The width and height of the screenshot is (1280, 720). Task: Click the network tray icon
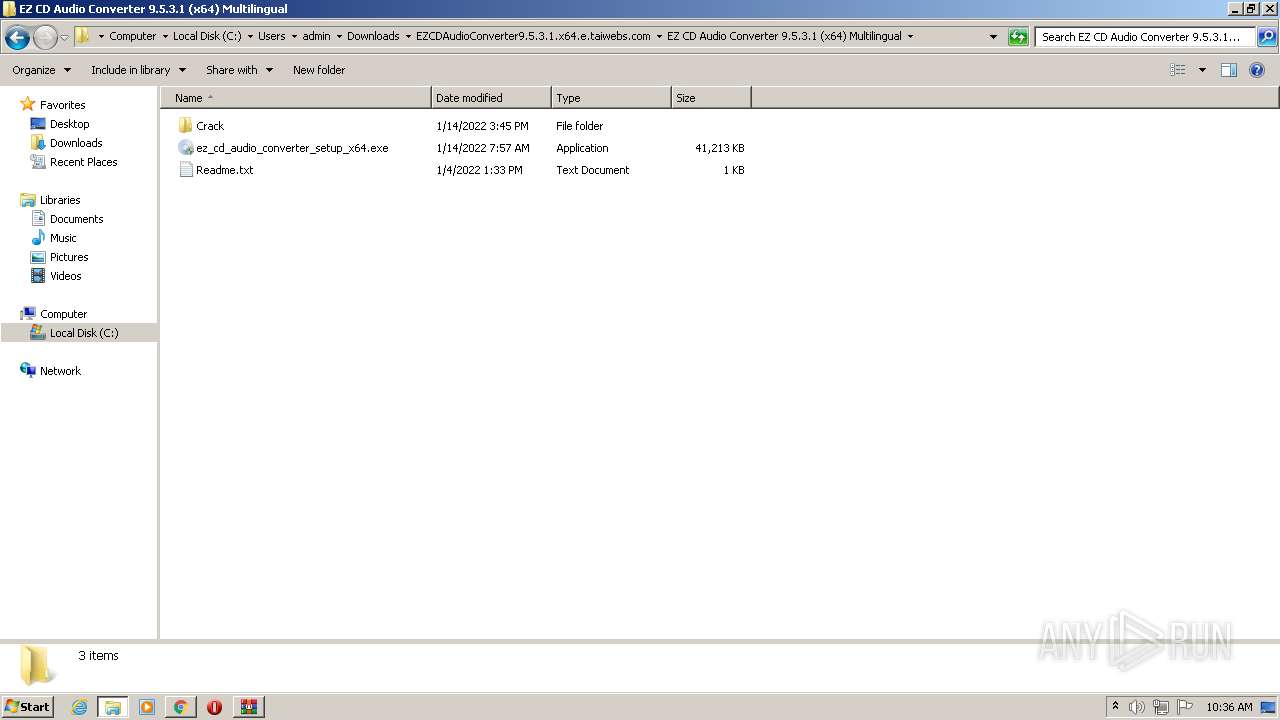coord(1161,707)
